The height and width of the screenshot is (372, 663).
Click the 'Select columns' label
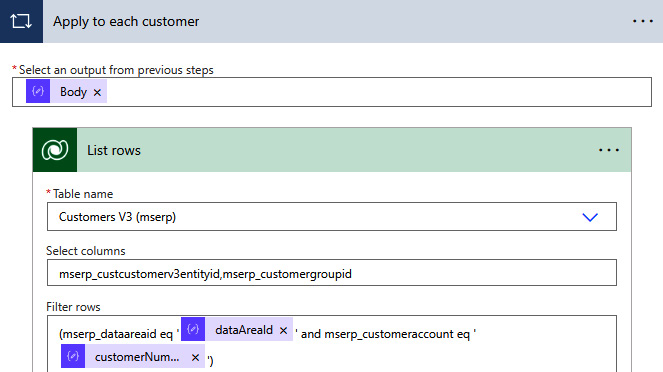point(86,251)
